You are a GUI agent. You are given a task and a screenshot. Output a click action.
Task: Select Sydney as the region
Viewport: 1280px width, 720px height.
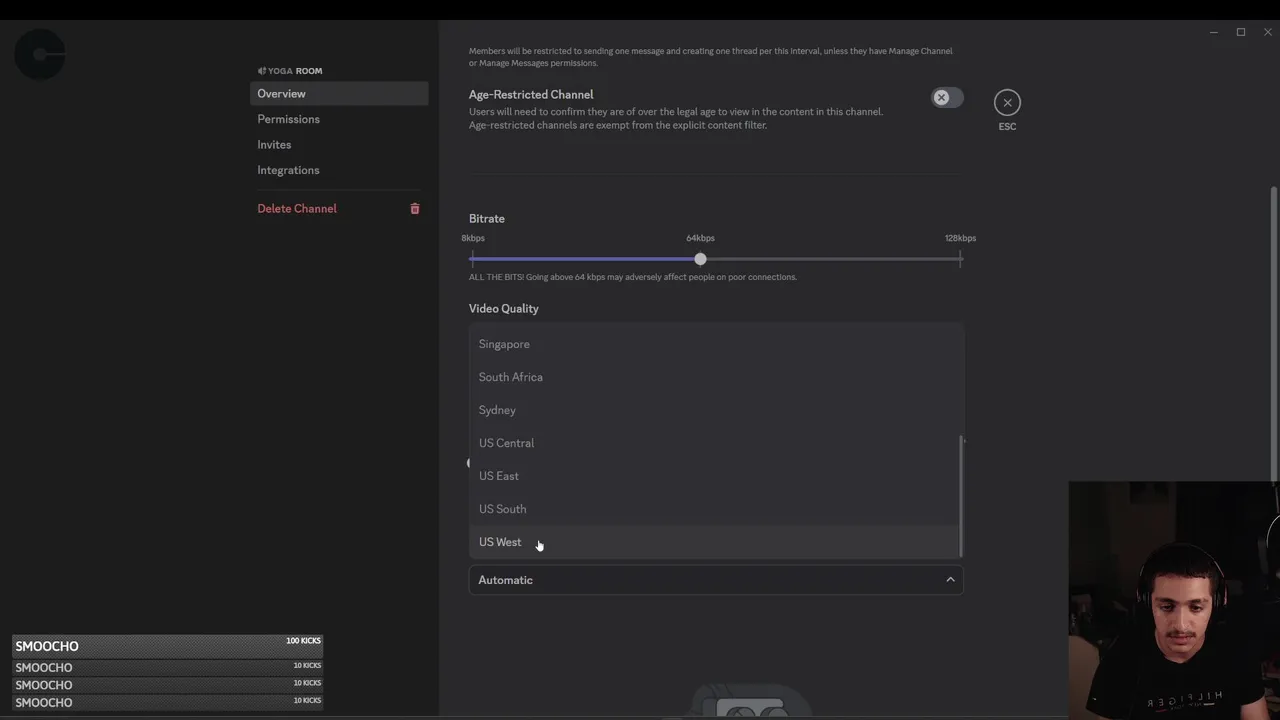(x=497, y=410)
